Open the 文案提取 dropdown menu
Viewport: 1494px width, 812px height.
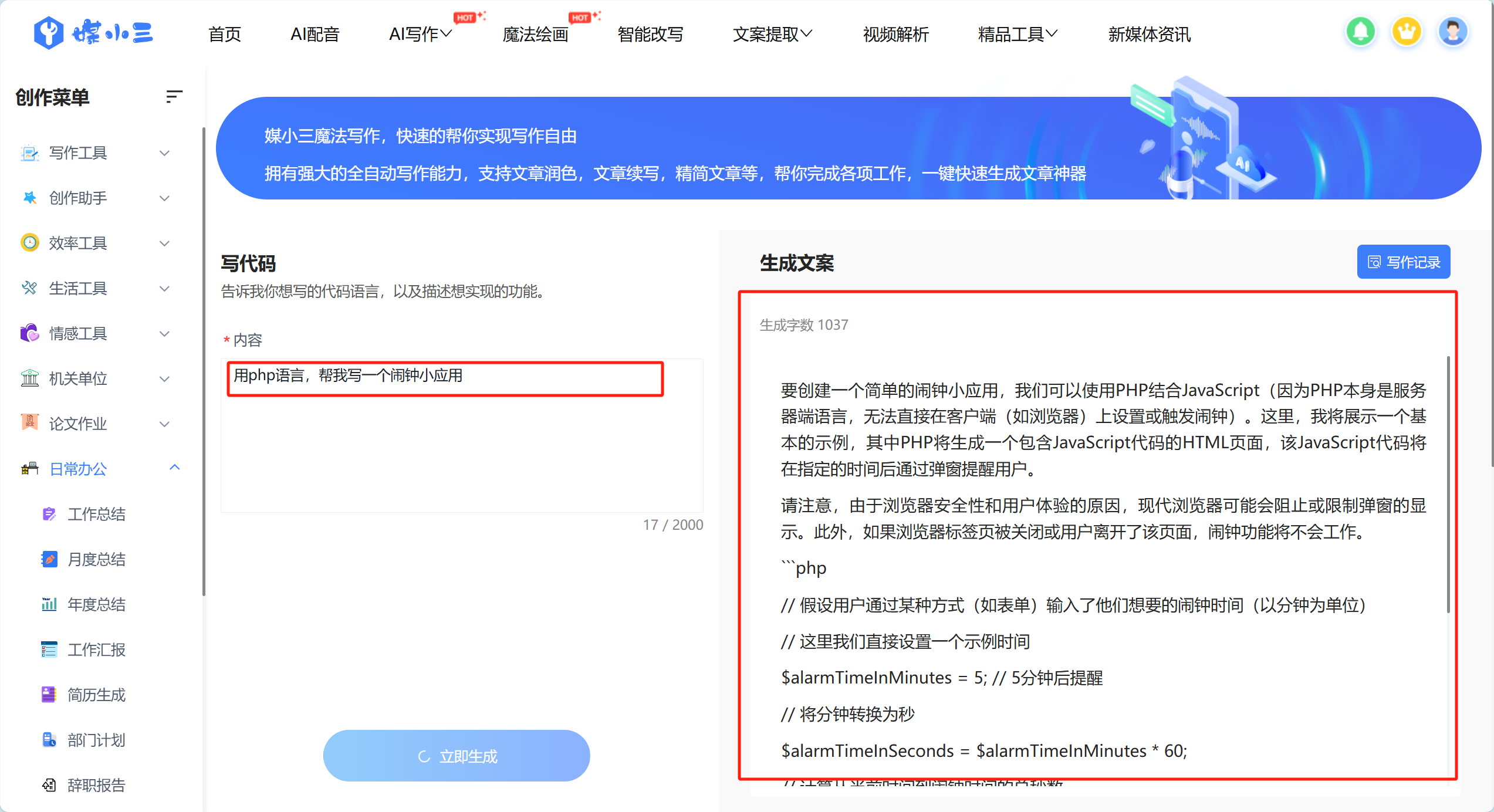(x=773, y=34)
